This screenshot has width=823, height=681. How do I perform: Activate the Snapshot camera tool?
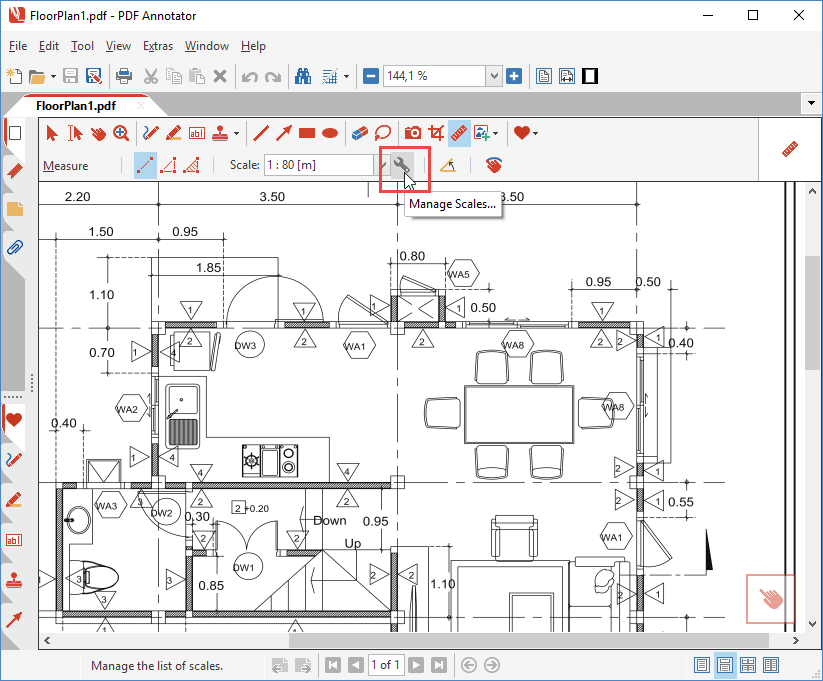click(x=412, y=132)
